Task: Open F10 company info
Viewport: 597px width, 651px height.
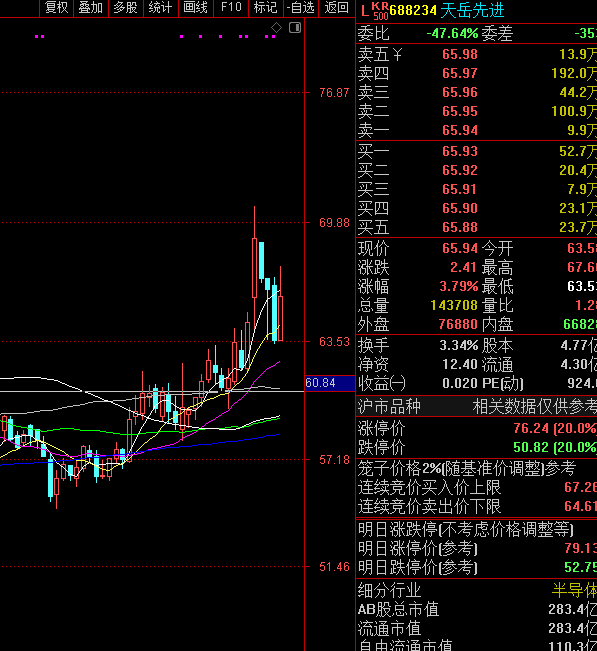Action: click(x=231, y=7)
